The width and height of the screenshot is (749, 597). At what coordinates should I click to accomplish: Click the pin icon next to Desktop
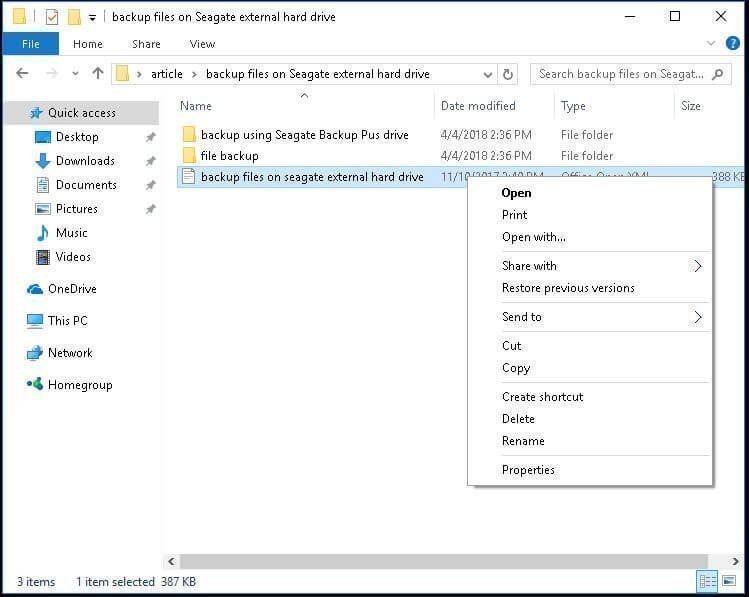tap(150, 138)
